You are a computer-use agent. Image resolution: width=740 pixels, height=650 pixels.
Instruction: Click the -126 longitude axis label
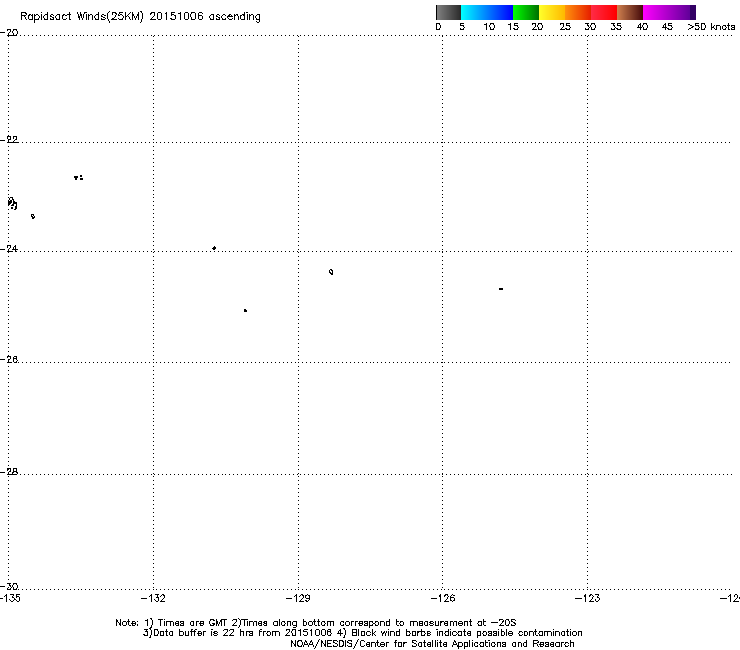pyautogui.click(x=443, y=599)
